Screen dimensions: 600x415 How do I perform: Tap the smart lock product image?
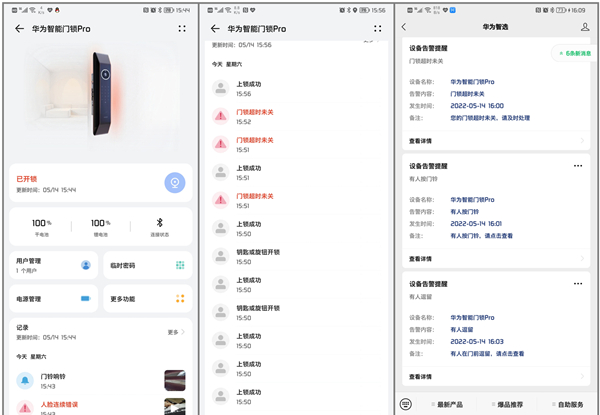(x=101, y=94)
